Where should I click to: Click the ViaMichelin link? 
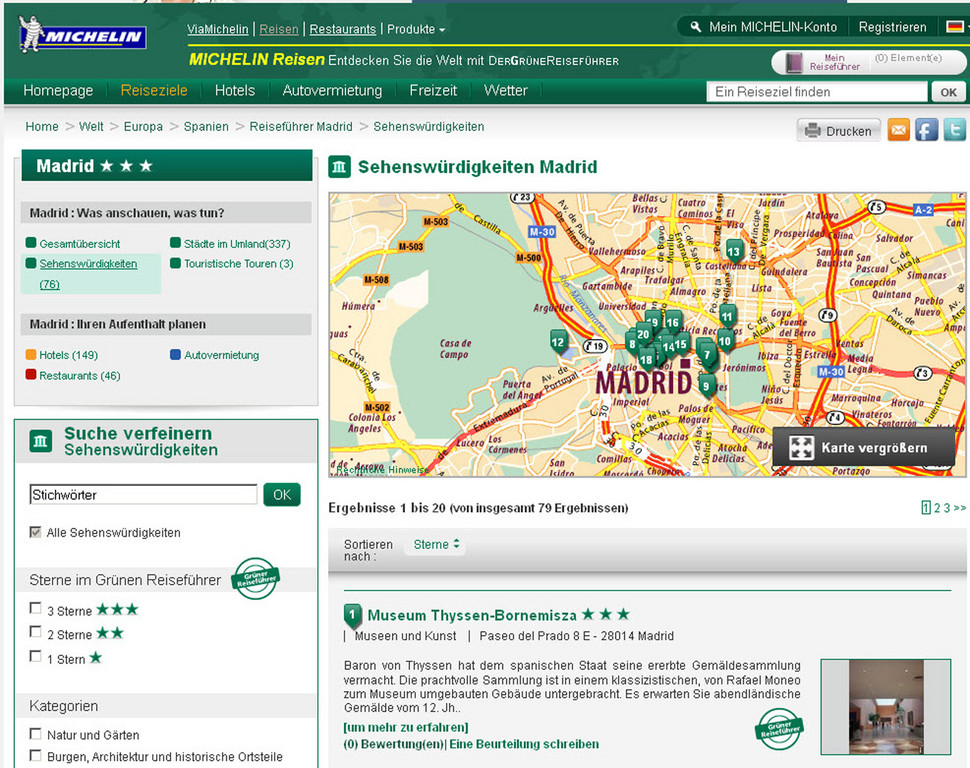click(x=218, y=29)
